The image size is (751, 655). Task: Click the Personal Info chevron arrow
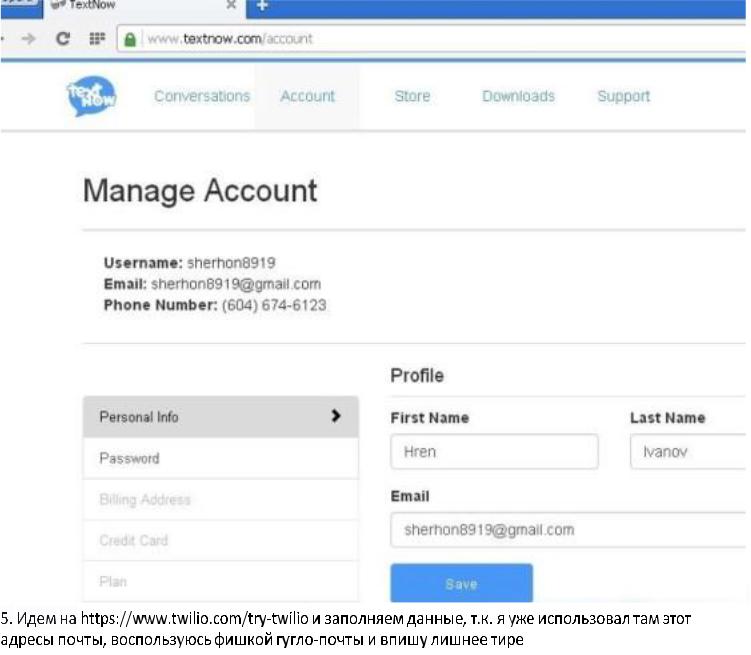pos(336,416)
